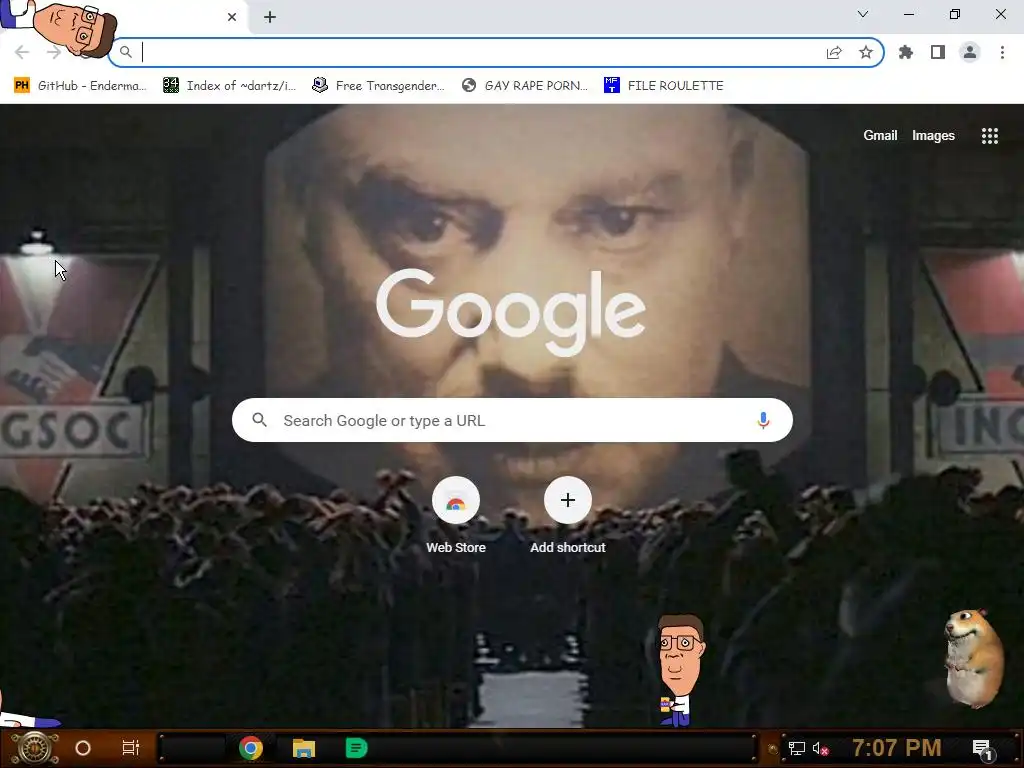The width and height of the screenshot is (1024, 768).
Task: Restore down the Chrome window
Action: [x=955, y=14]
